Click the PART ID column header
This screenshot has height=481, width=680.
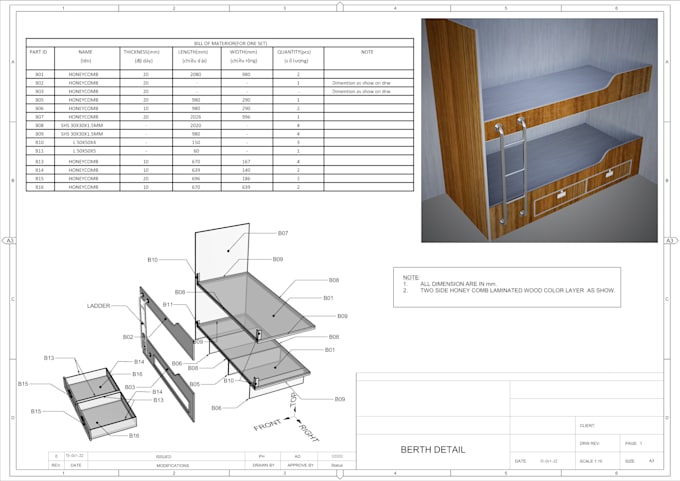point(39,52)
